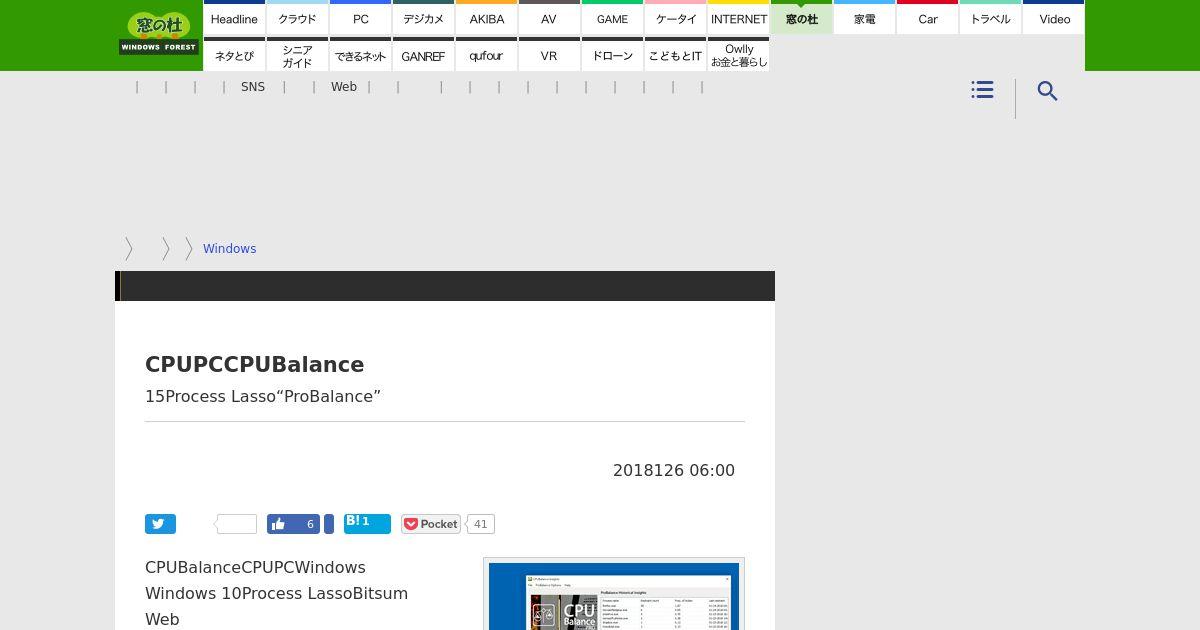1200x630 pixels.
Task: Save article with Pocket button
Action: click(x=430, y=524)
